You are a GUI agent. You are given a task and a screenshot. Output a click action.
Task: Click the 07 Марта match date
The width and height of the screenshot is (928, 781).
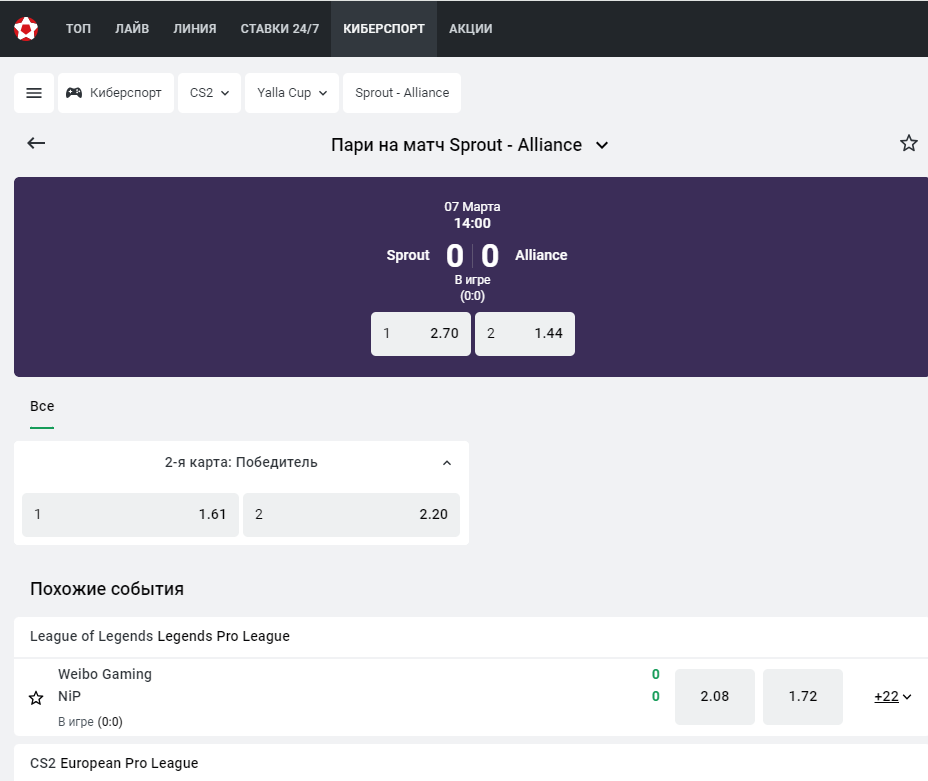[472, 207]
